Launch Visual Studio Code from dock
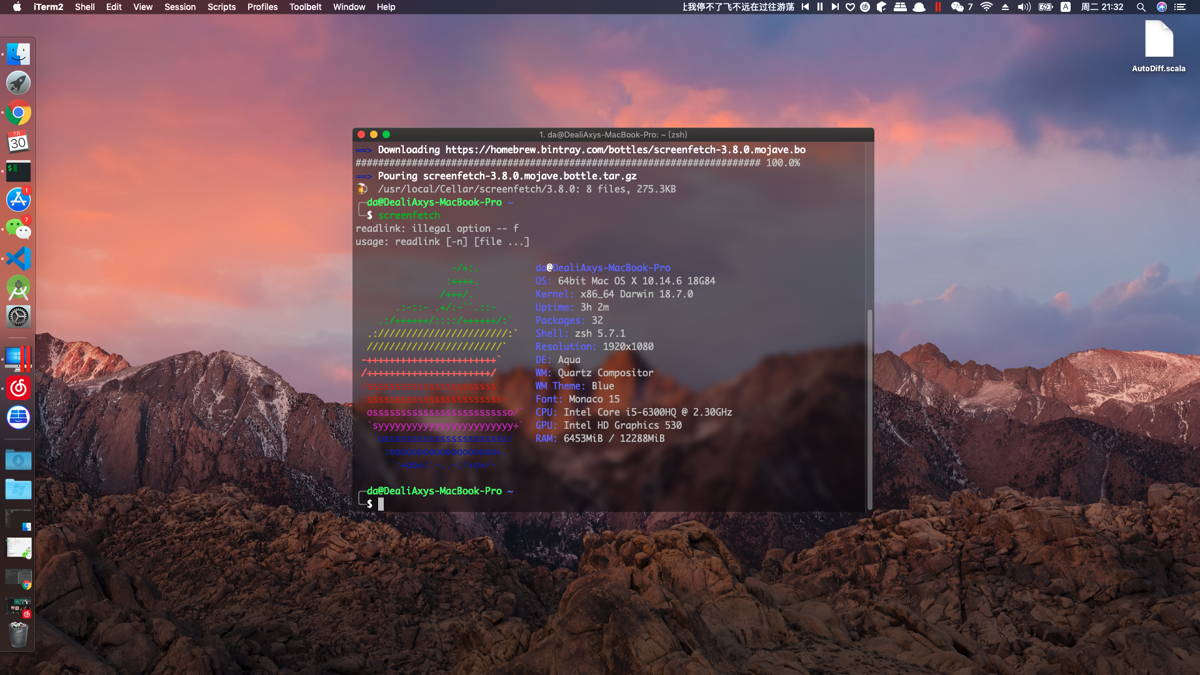The width and height of the screenshot is (1200, 675). pyautogui.click(x=18, y=259)
